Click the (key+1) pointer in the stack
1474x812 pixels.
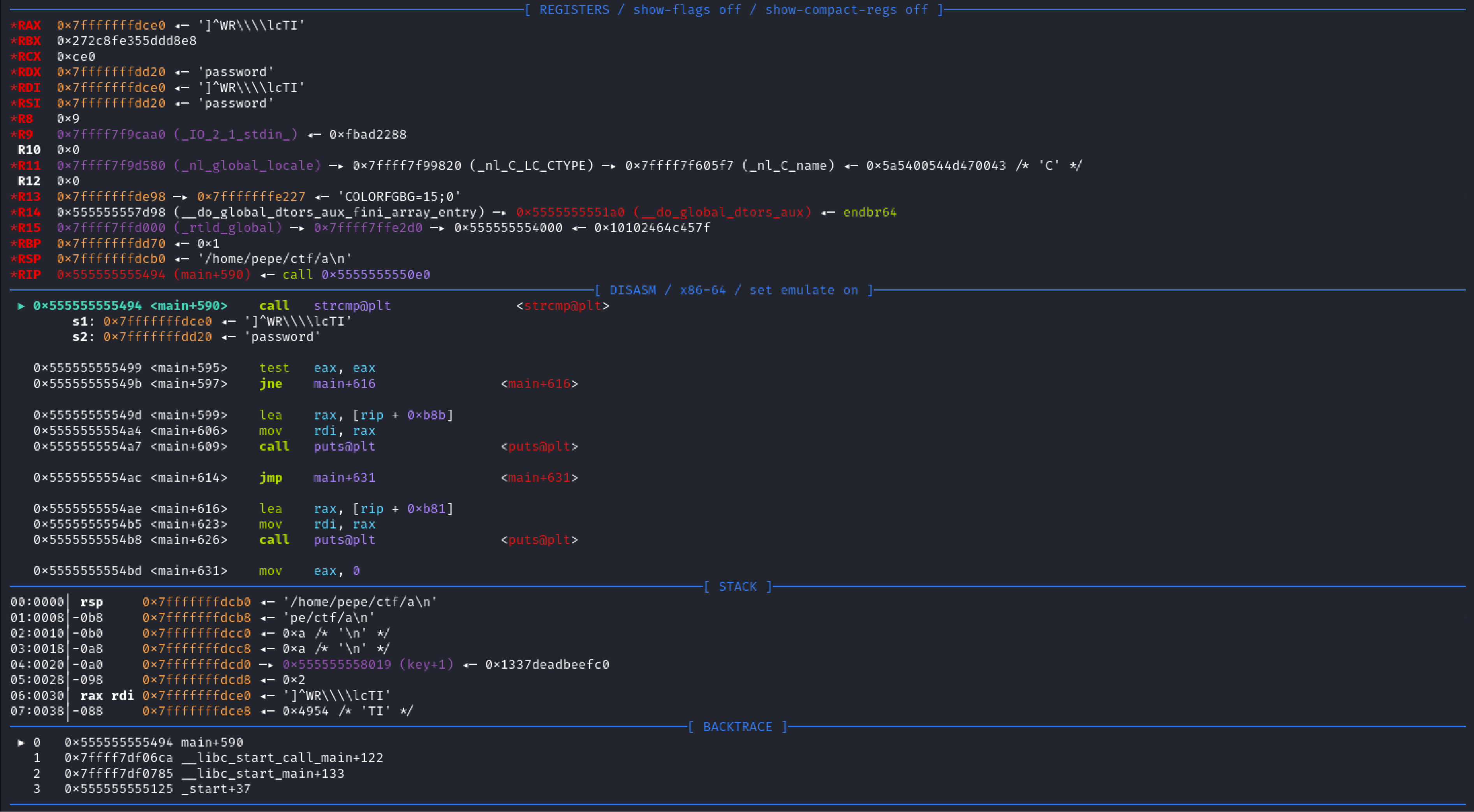coord(368,664)
